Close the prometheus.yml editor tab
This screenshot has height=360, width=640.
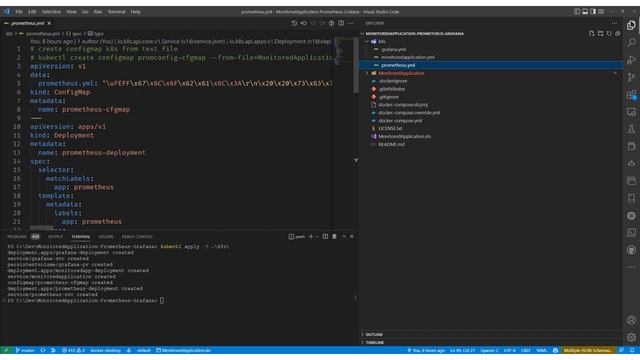[49, 23]
